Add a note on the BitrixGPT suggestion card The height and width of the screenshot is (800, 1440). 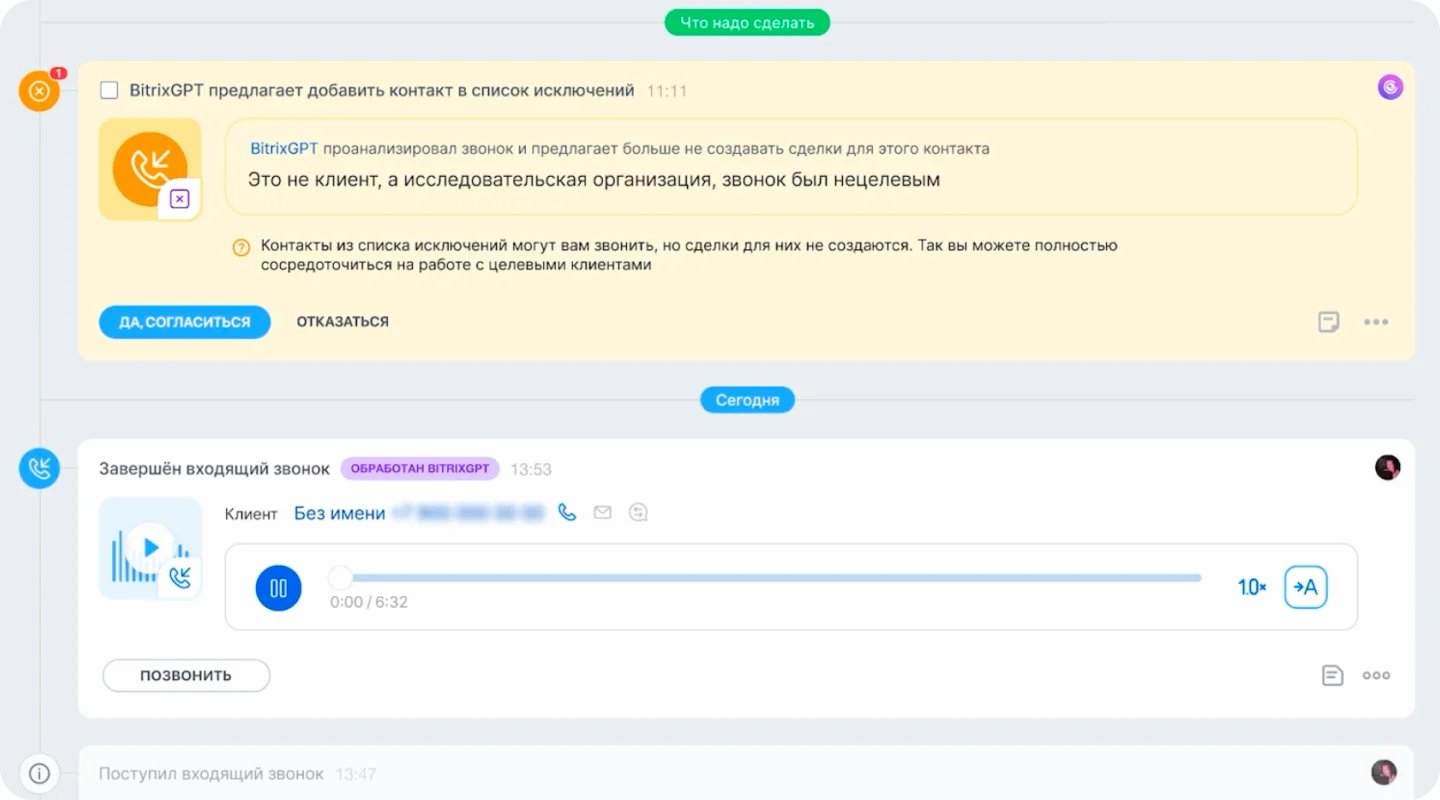[1329, 322]
